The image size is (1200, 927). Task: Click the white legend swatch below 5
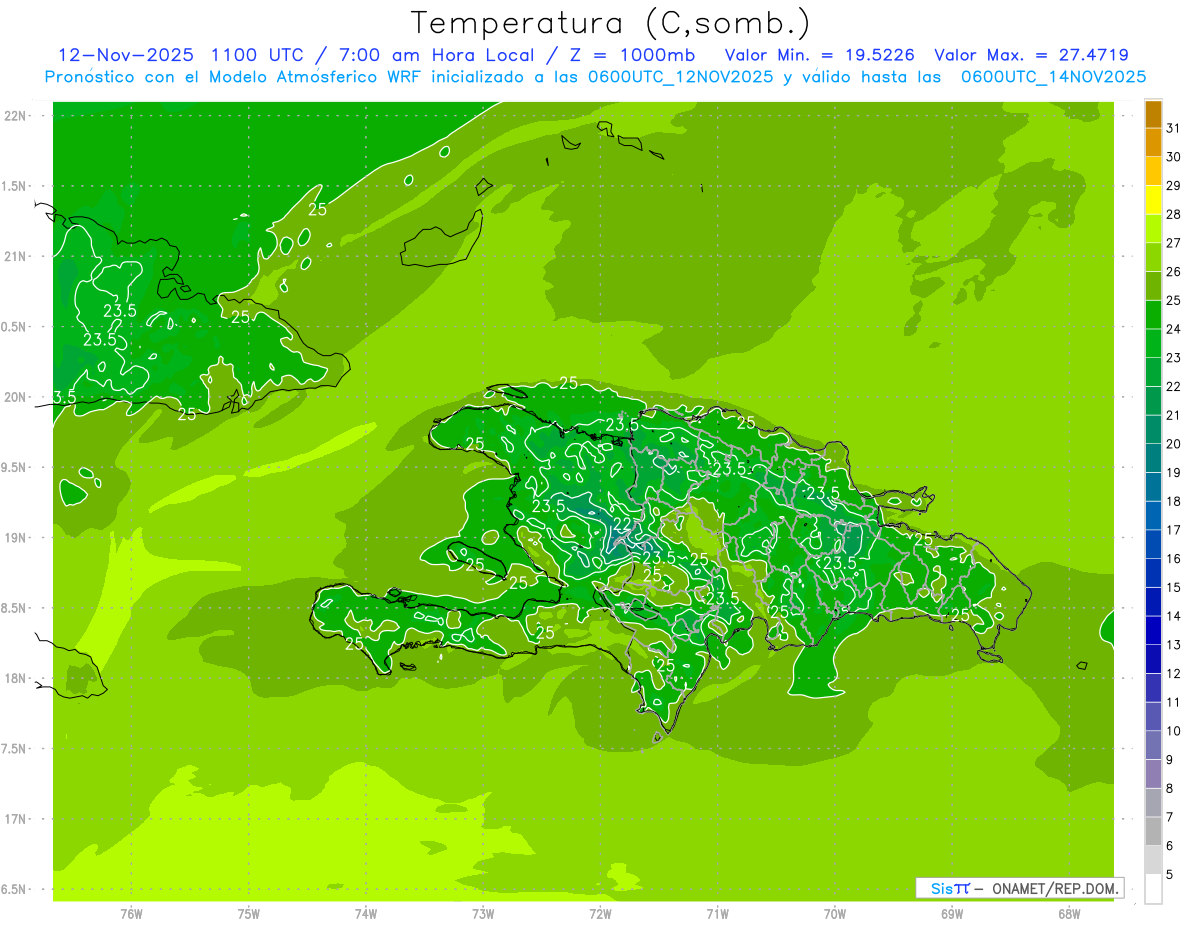1153,889
